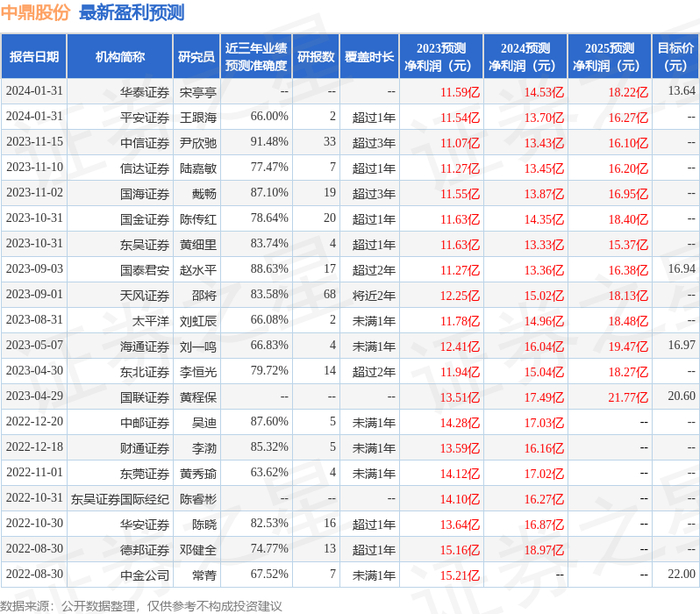The width and height of the screenshot is (700, 614).
Task: Select accuracy value 82.53%
Action: 269,524
